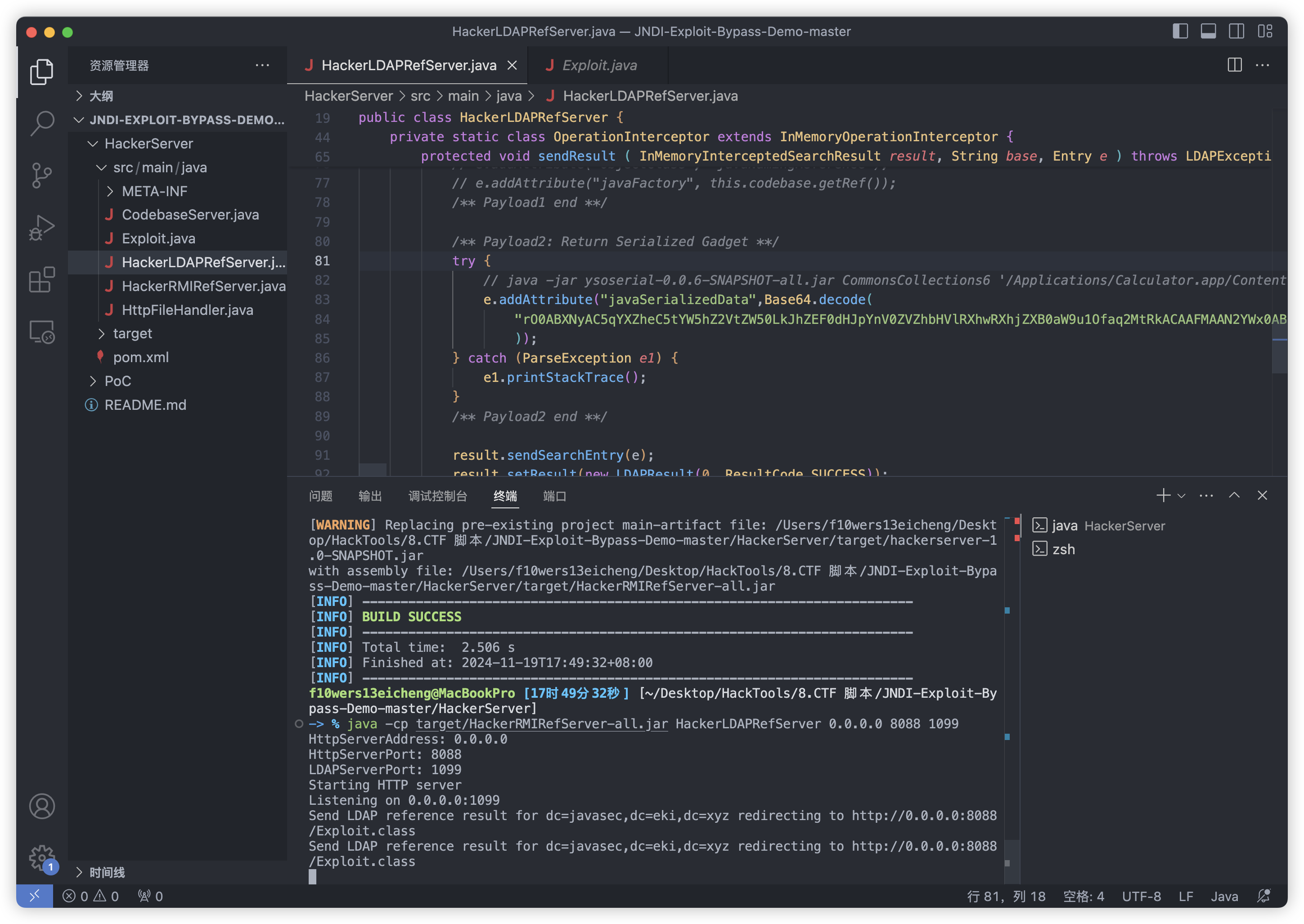
Task: Click target/HackerRMIRefServer-all.jar link in terminal
Action: coord(541,724)
